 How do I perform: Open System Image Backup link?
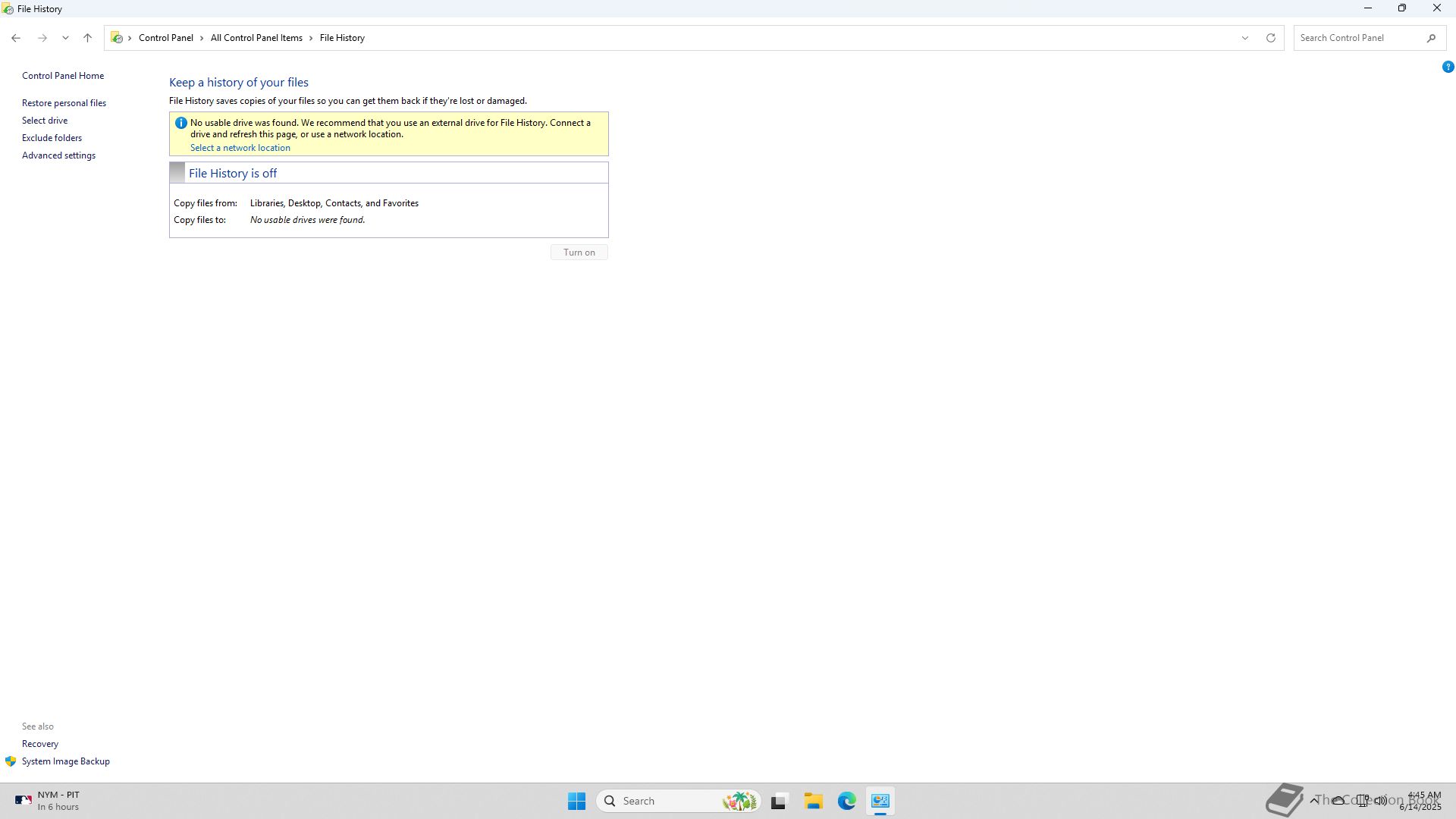pos(65,761)
